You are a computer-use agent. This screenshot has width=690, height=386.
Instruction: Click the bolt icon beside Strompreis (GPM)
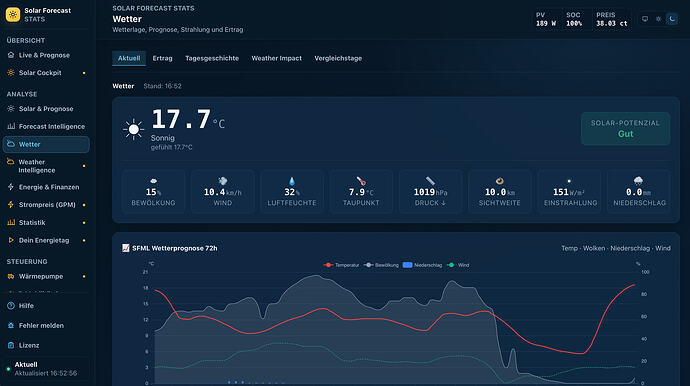tap(11, 205)
